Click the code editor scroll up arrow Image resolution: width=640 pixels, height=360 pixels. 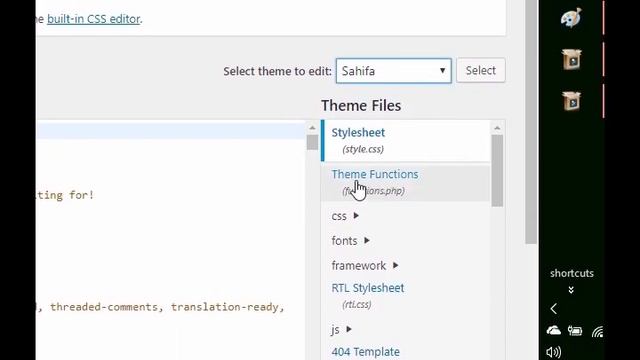[312, 128]
